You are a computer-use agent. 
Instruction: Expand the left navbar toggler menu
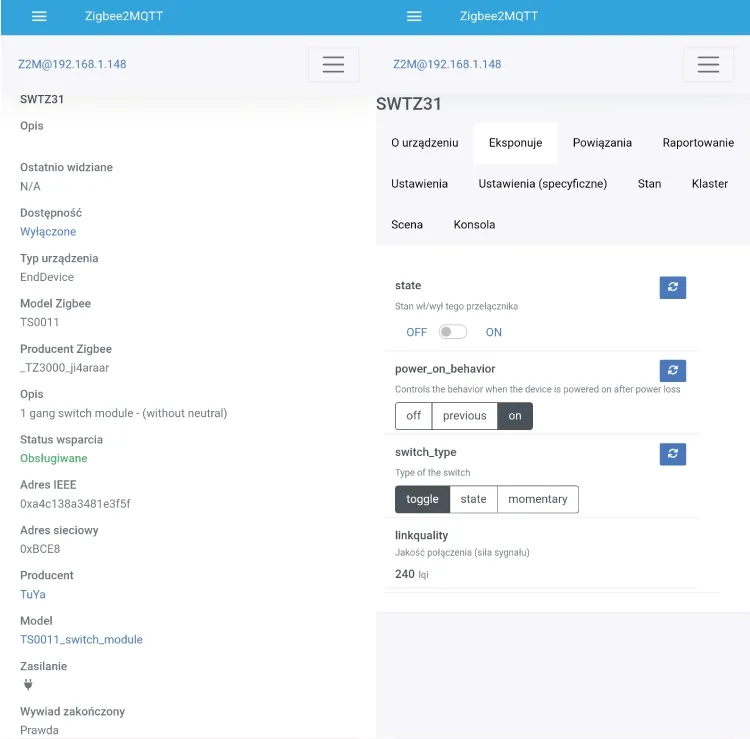click(333, 65)
